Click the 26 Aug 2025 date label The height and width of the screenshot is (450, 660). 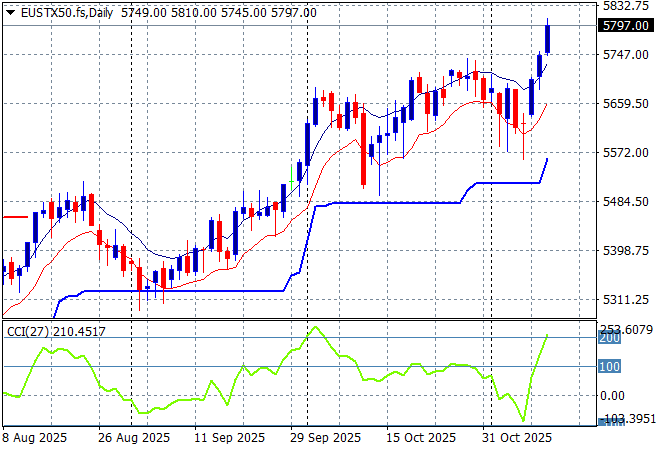(x=134, y=438)
